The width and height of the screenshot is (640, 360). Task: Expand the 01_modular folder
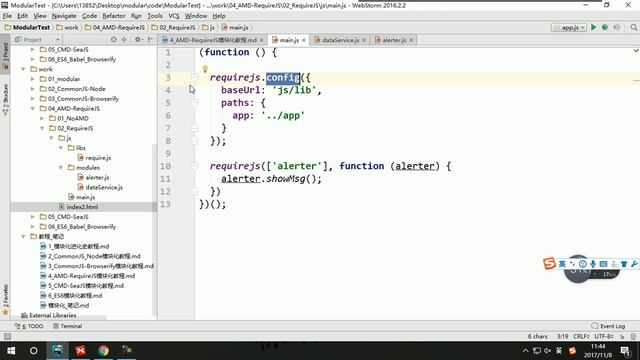(x=33, y=79)
